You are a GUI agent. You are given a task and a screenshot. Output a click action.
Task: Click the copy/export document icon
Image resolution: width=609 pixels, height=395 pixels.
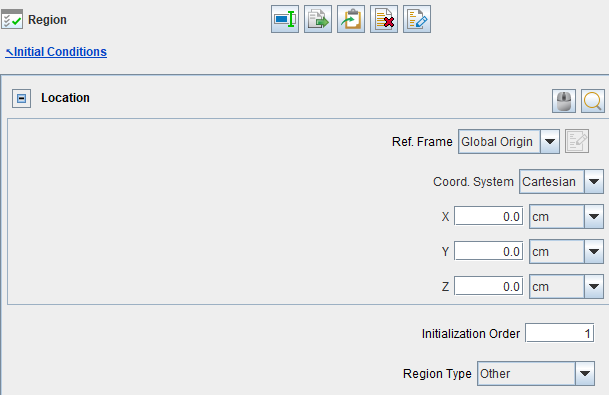click(318, 19)
